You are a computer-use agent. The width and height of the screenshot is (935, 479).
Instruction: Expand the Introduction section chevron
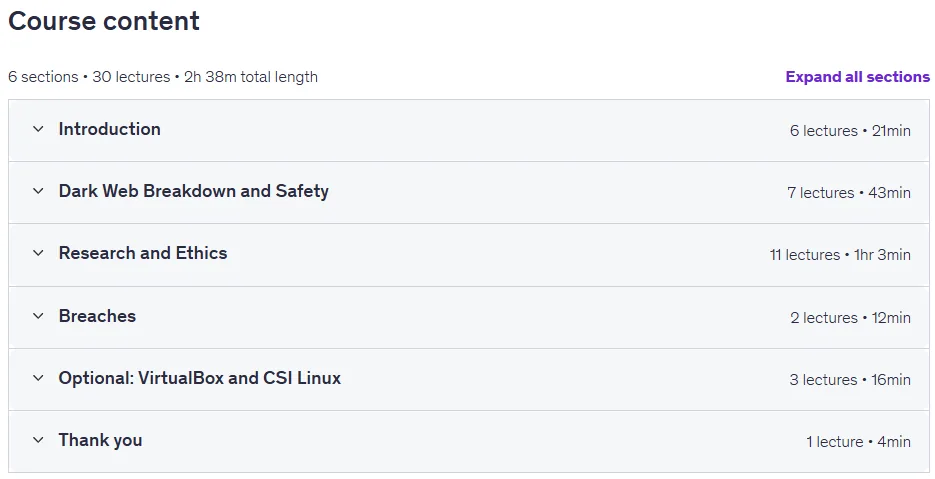pyautogui.click(x=38, y=129)
